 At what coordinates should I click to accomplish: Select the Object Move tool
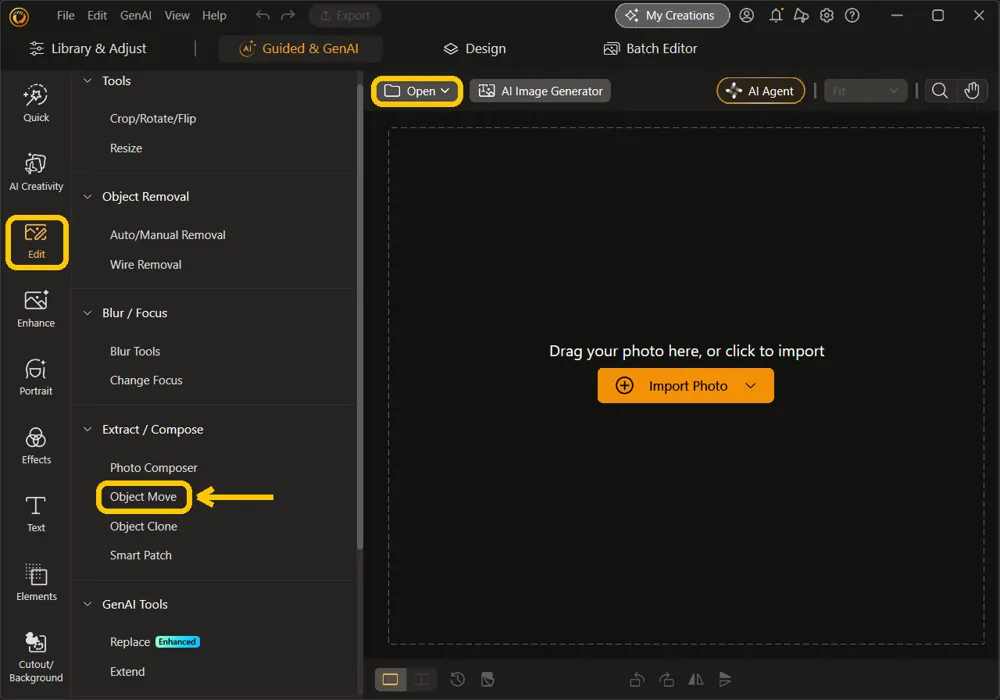pos(143,497)
